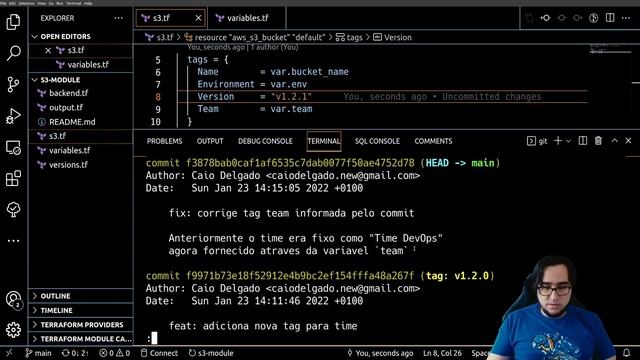Switch to the variables.tf editor tab
The image size is (640, 360).
pyautogui.click(x=247, y=18)
